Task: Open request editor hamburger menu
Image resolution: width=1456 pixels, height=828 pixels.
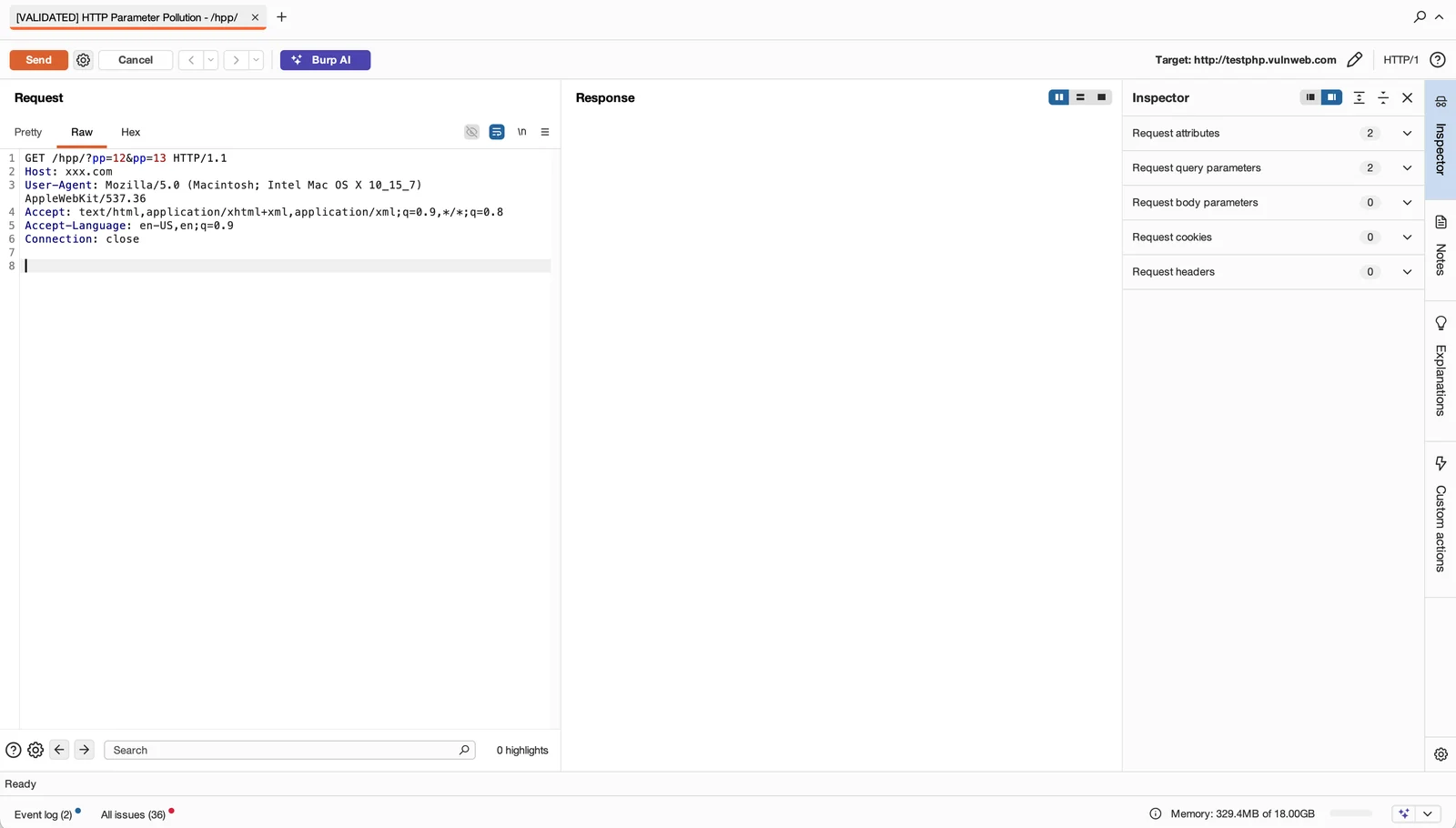Action: click(545, 132)
